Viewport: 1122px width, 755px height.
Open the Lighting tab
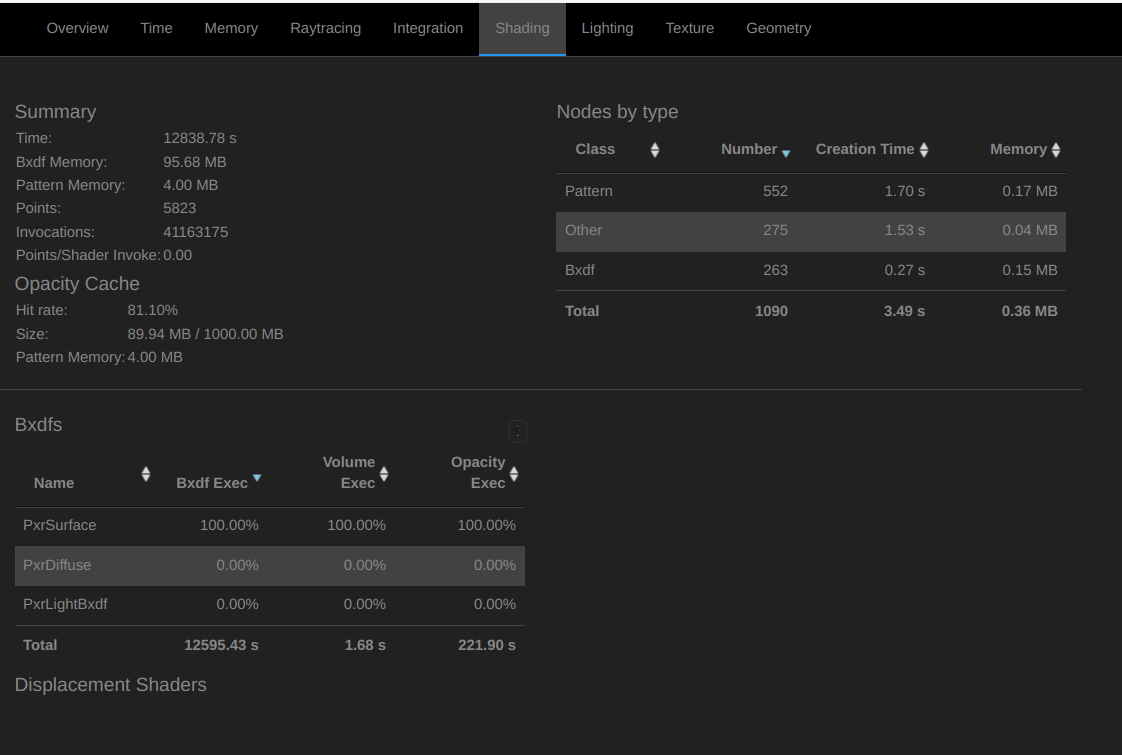pyautogui.click(x=607, y=28)
